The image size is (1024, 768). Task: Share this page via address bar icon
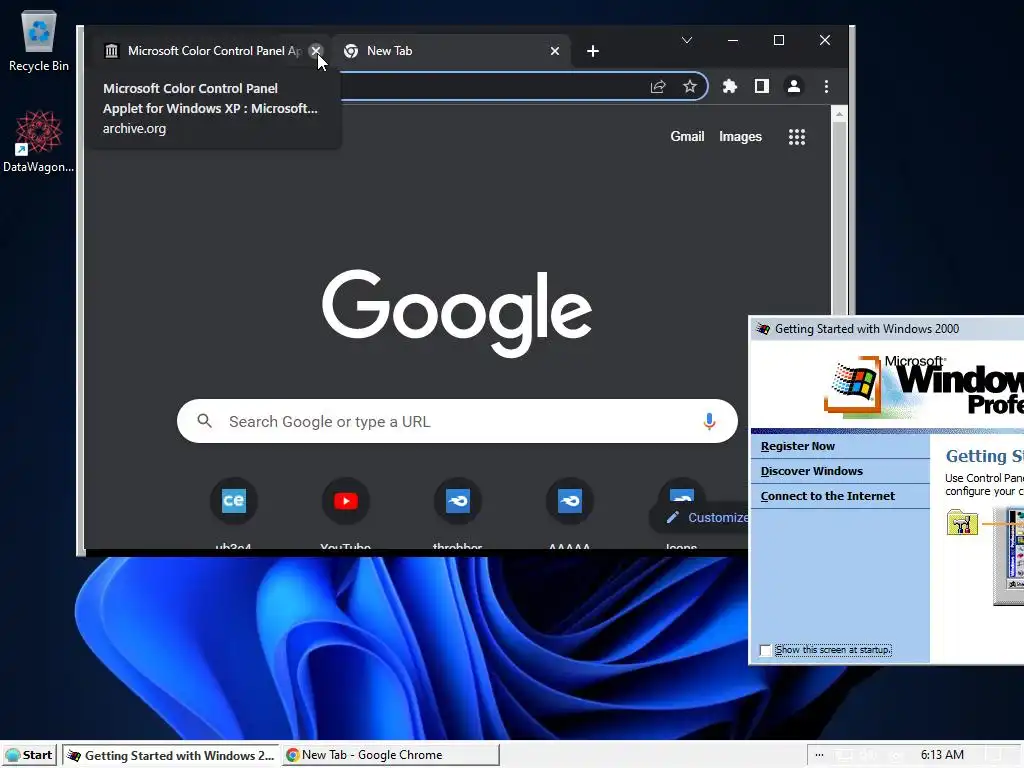(658, 86)
